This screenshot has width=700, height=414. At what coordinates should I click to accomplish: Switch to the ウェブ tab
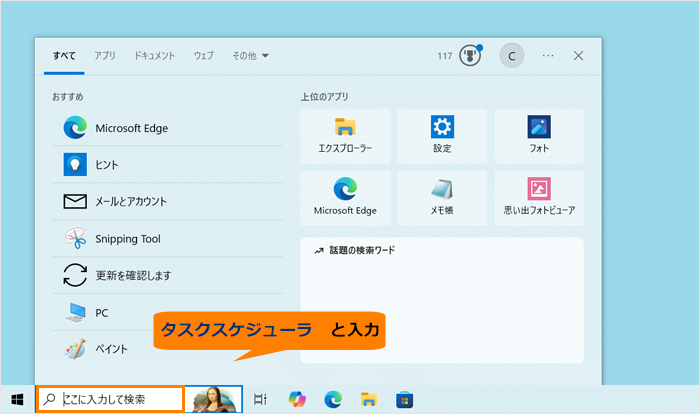[x=204, y=56]
